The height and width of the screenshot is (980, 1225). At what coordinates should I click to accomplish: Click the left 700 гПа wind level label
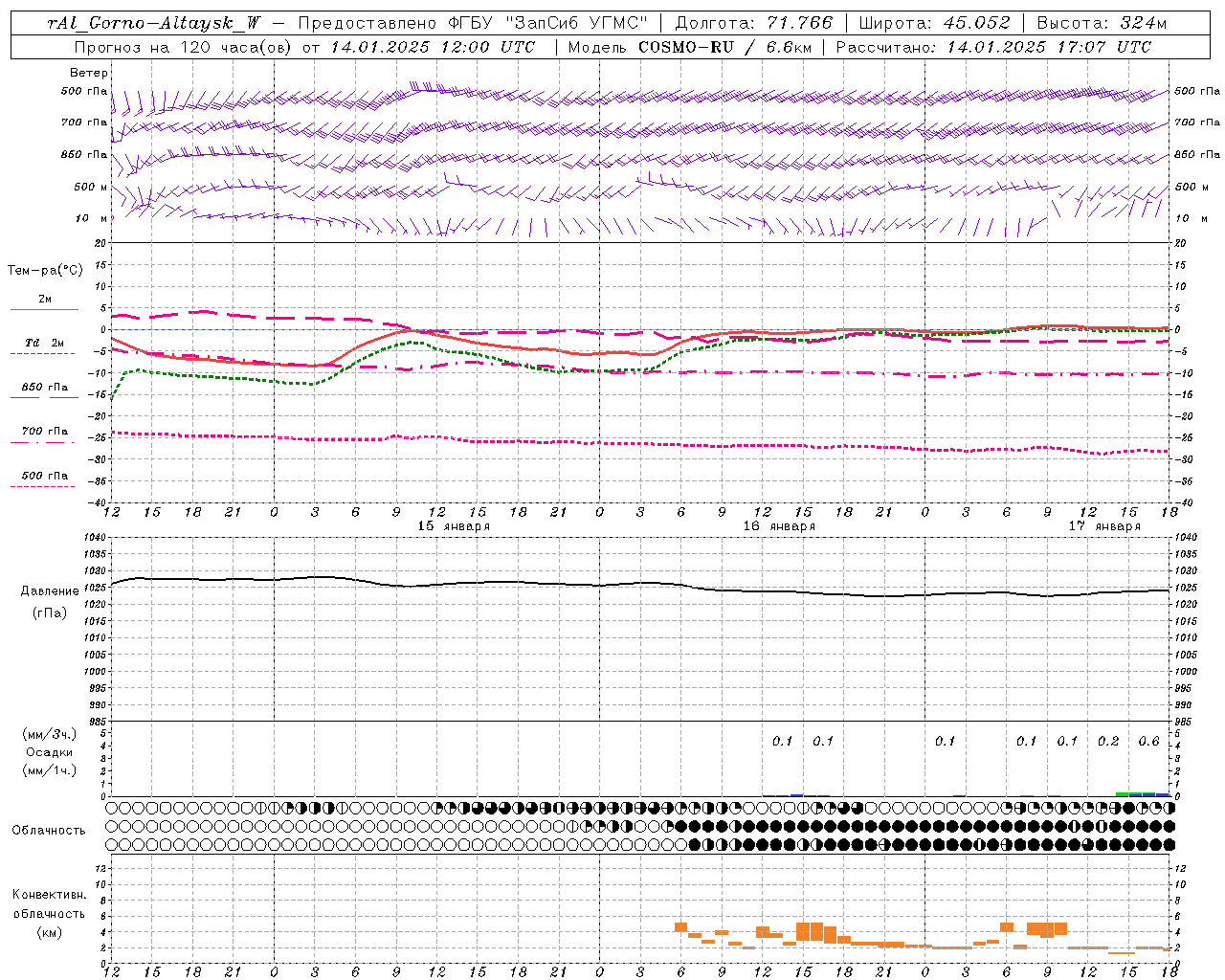(84, 122)
